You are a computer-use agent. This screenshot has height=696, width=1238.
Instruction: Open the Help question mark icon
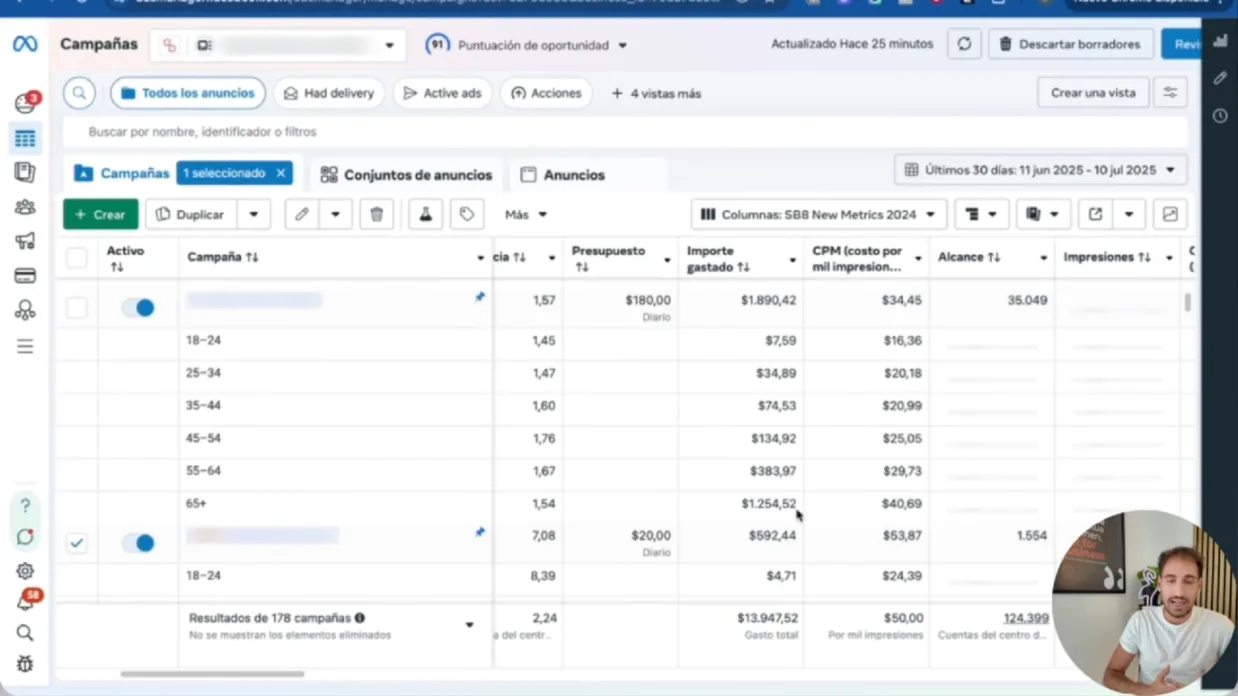(25, 505)
